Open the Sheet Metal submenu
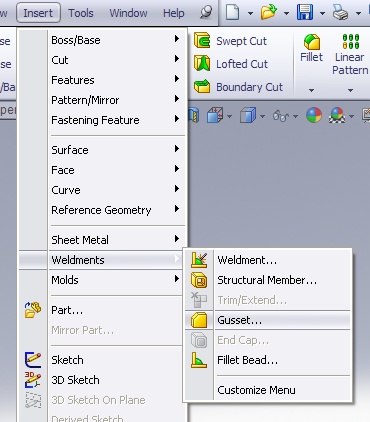 click(x=117, y=240)
